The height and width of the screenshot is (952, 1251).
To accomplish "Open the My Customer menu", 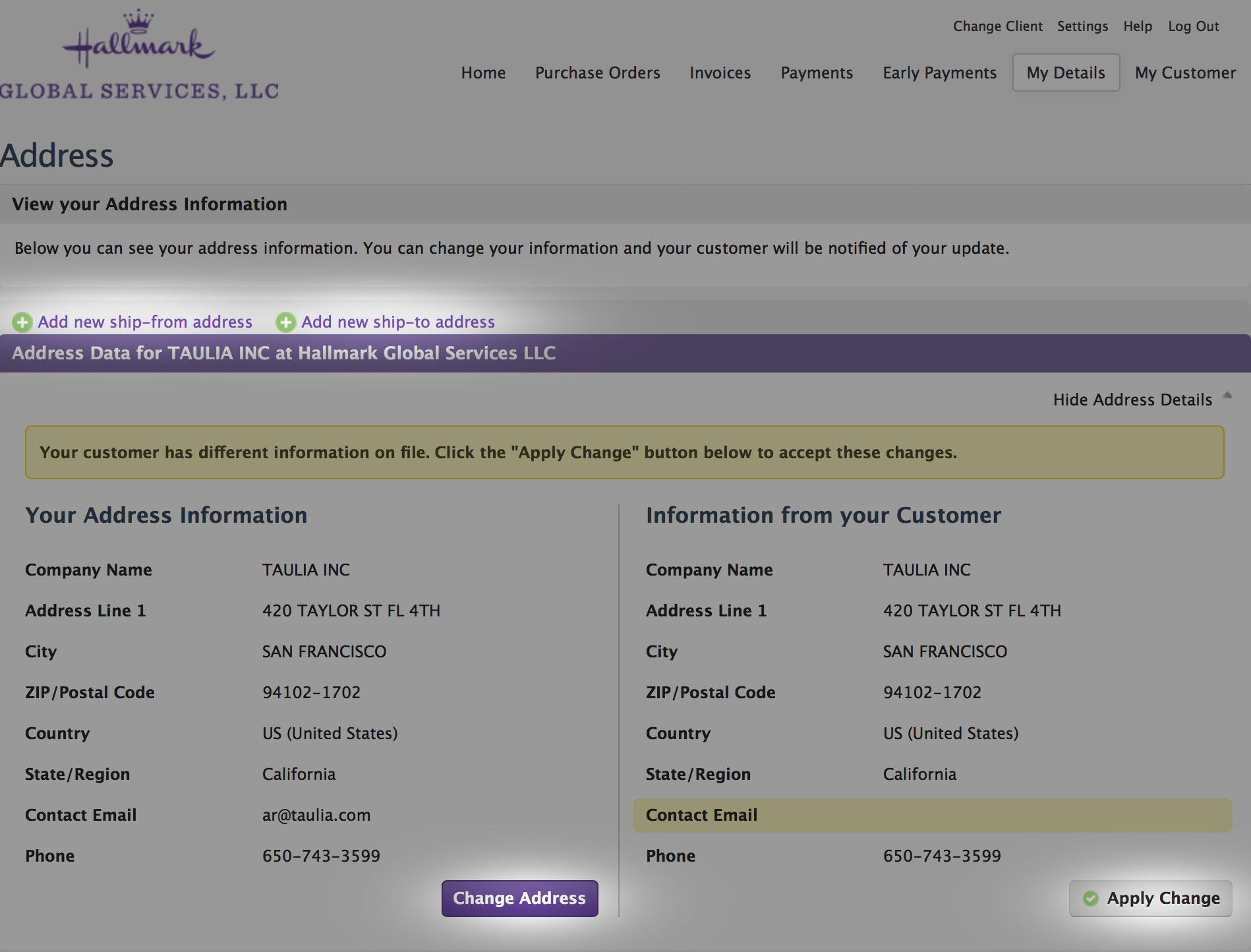I will (x=1185, y=73).
